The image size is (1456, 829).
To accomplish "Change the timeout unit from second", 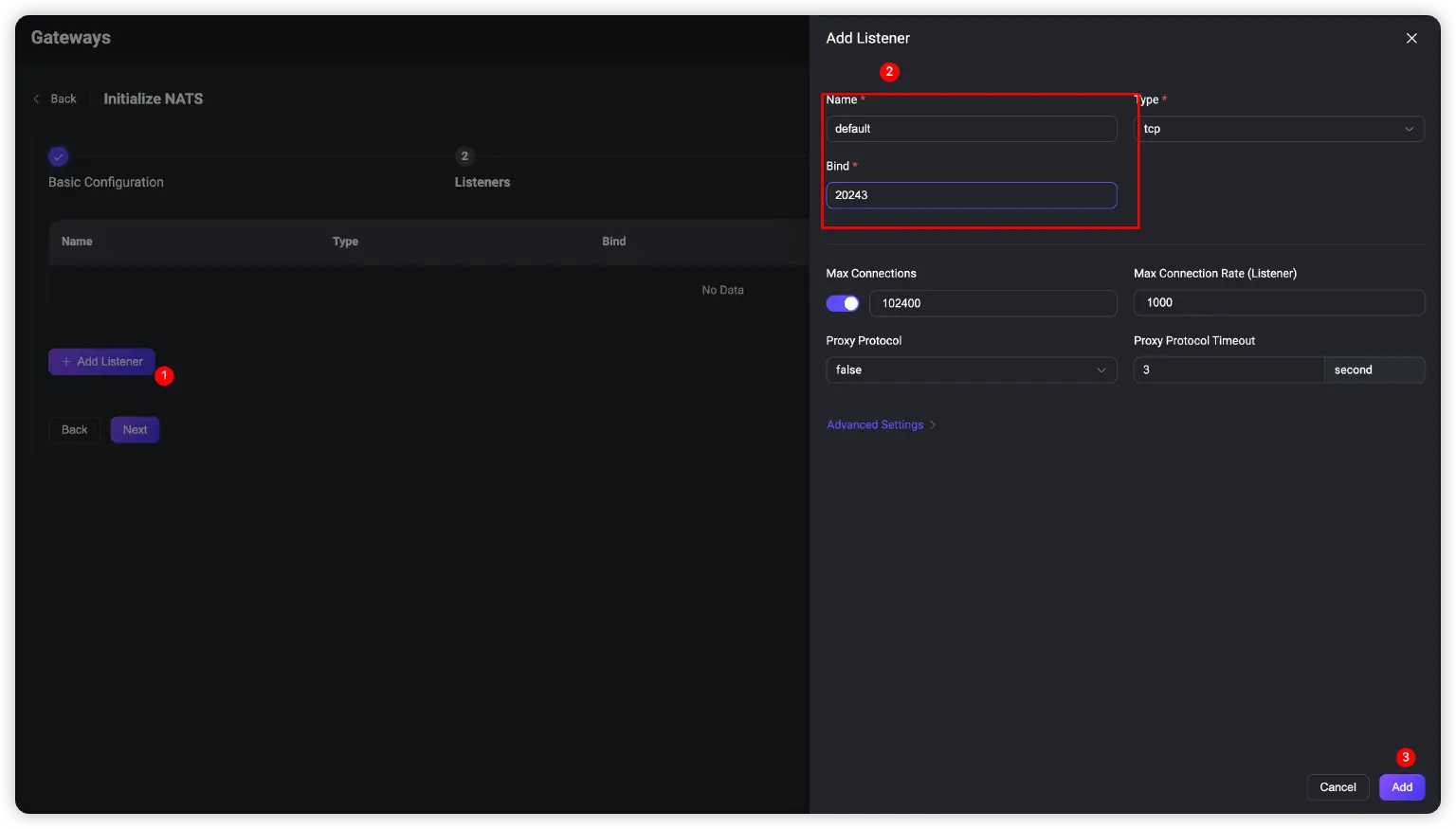I will (1374, 370).
